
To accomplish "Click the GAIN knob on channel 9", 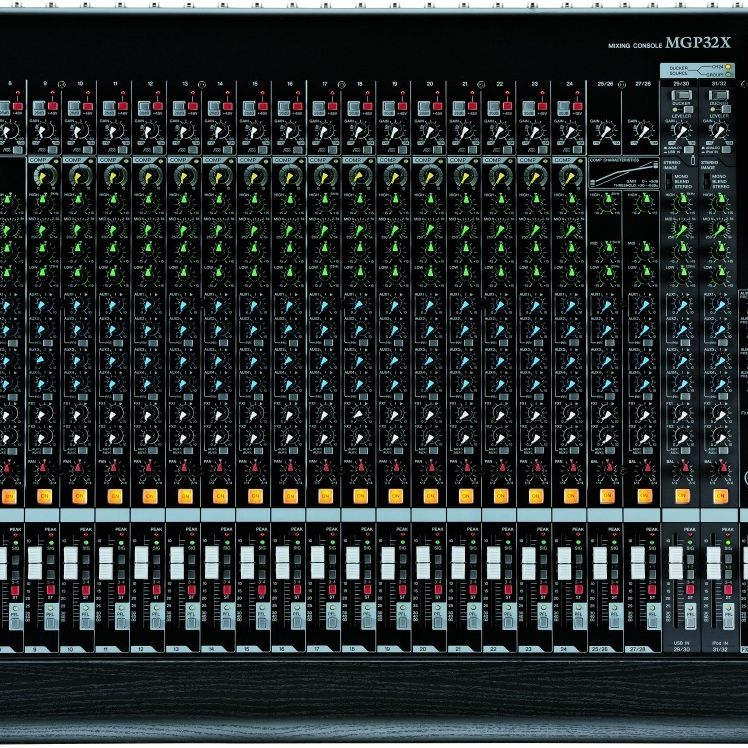I will (x=44, y=131).
